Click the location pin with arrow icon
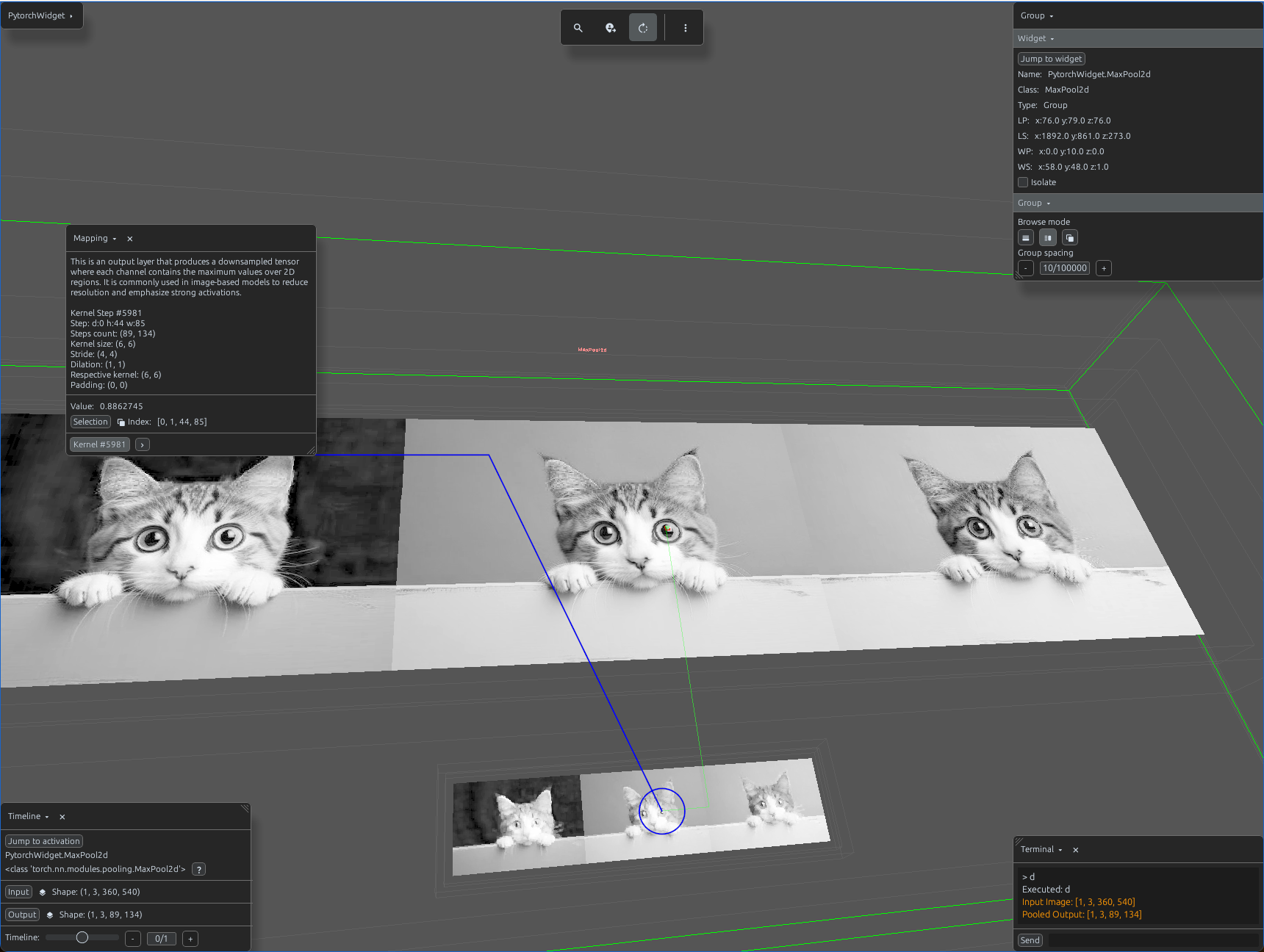Image resolution: width=1264 pixels, height=952 pixels. click(x=611, y=28)
